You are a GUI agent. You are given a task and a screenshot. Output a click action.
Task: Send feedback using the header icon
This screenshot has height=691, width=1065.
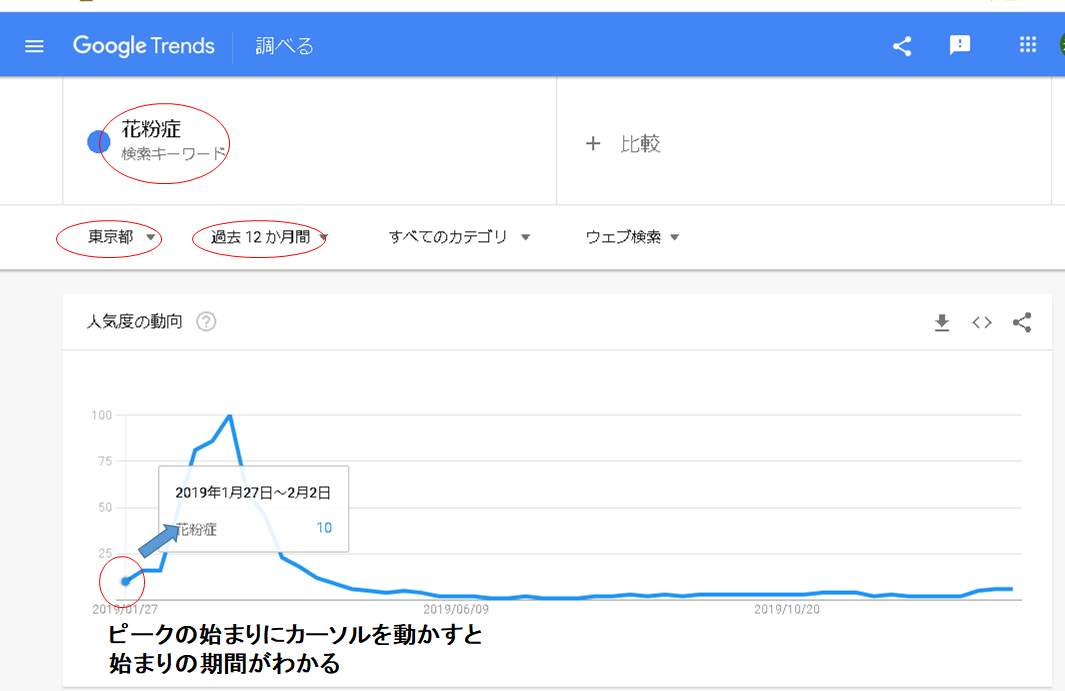pos(960,46)
